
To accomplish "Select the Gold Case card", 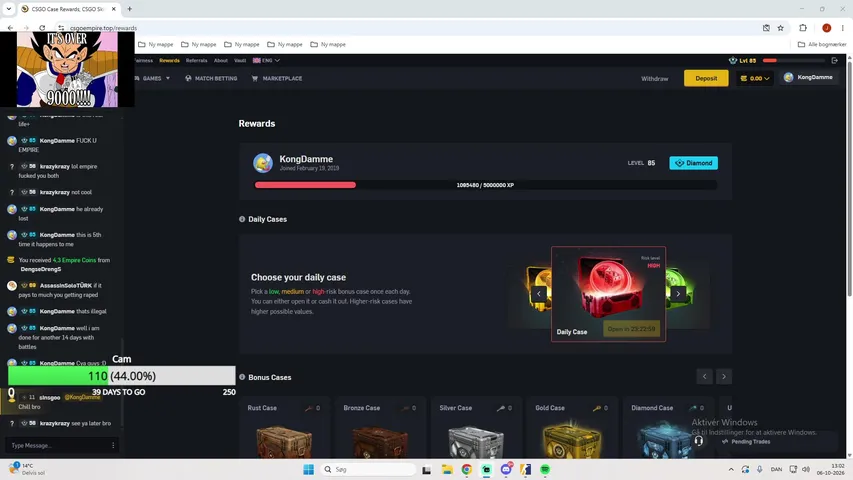I will click(571, 428).
